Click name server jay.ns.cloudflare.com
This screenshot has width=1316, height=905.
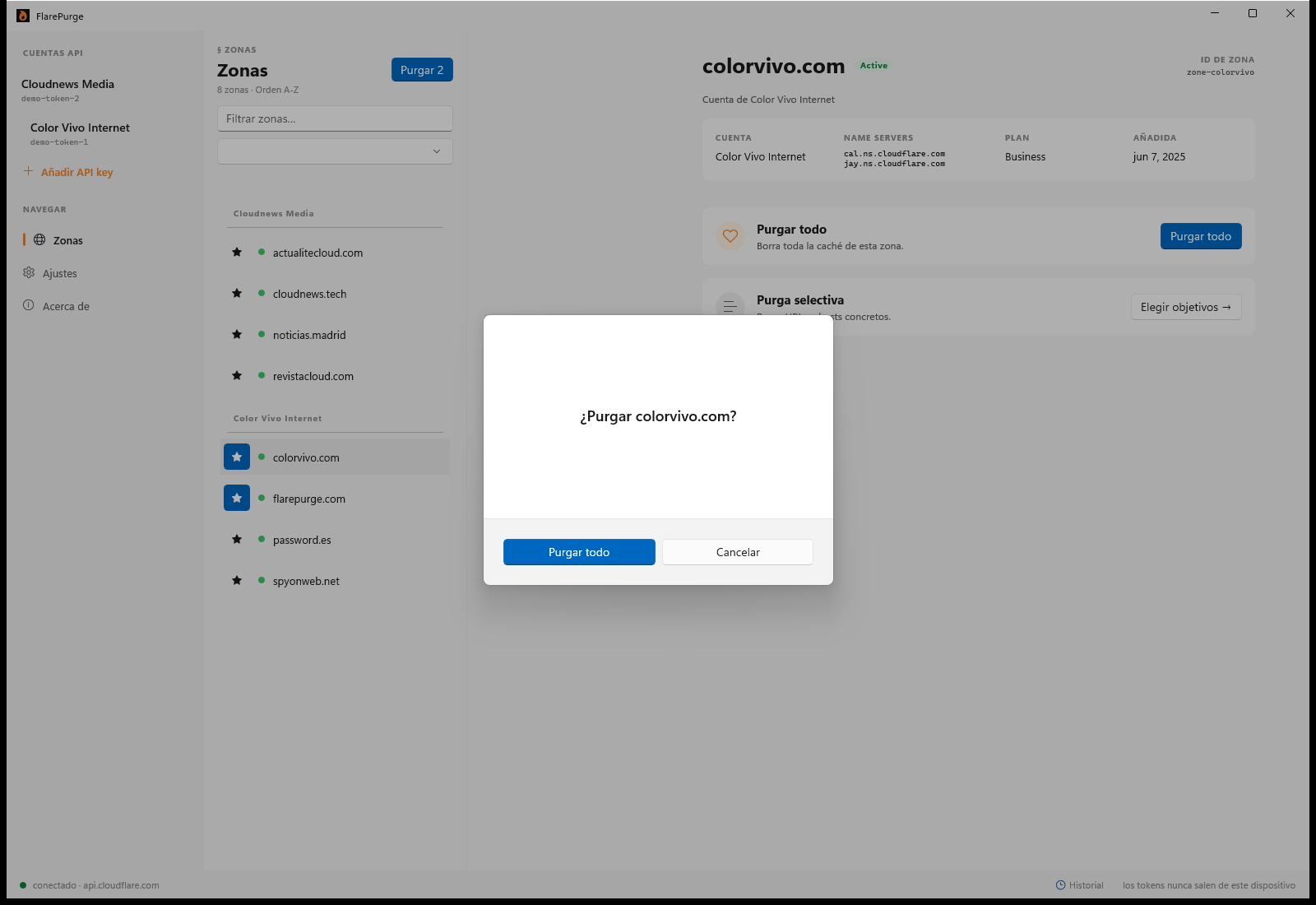point(894,164)
